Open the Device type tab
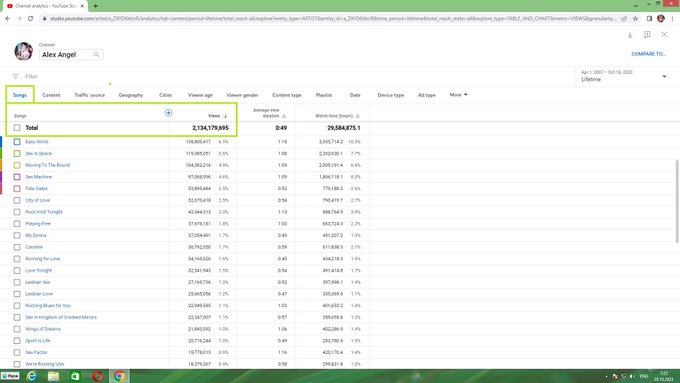The height and width of the screenshot is (383, 680). click(x=390, y=95)
